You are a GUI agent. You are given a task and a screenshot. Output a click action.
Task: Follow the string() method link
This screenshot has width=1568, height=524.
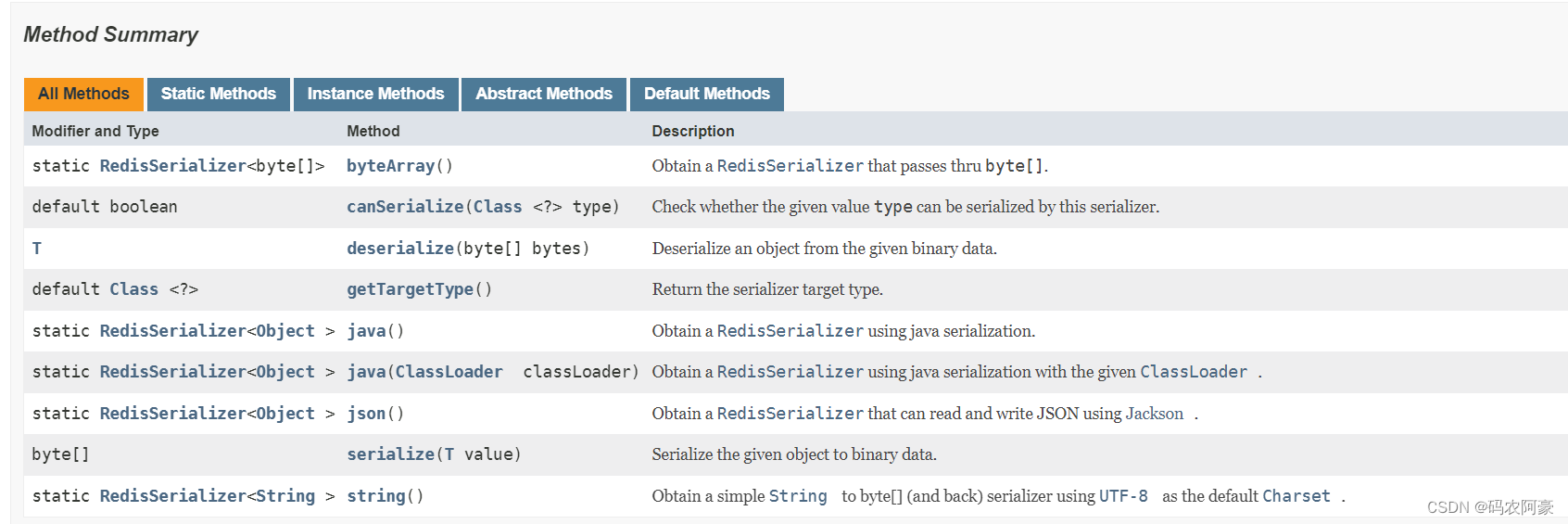(375, 496)
